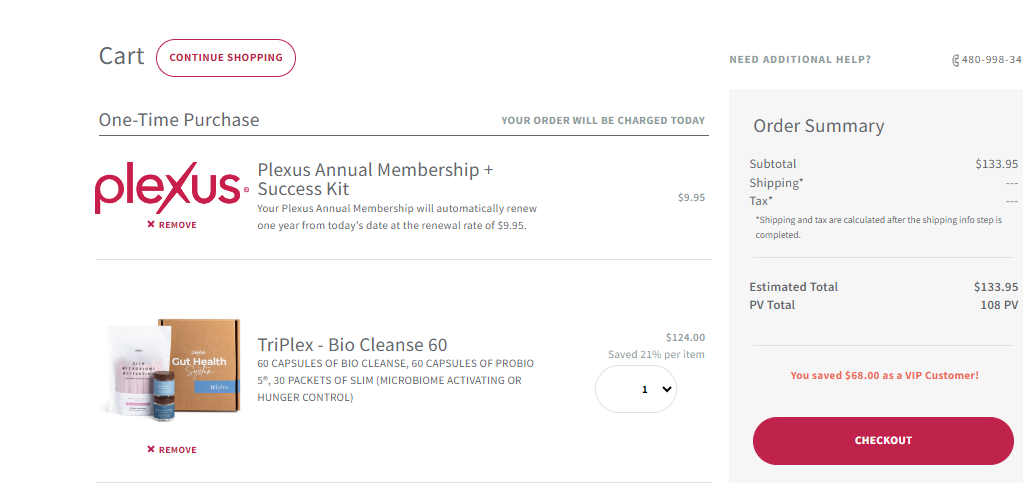
Task: Click the phone icon next to the number
Action: tap(956, 60)
